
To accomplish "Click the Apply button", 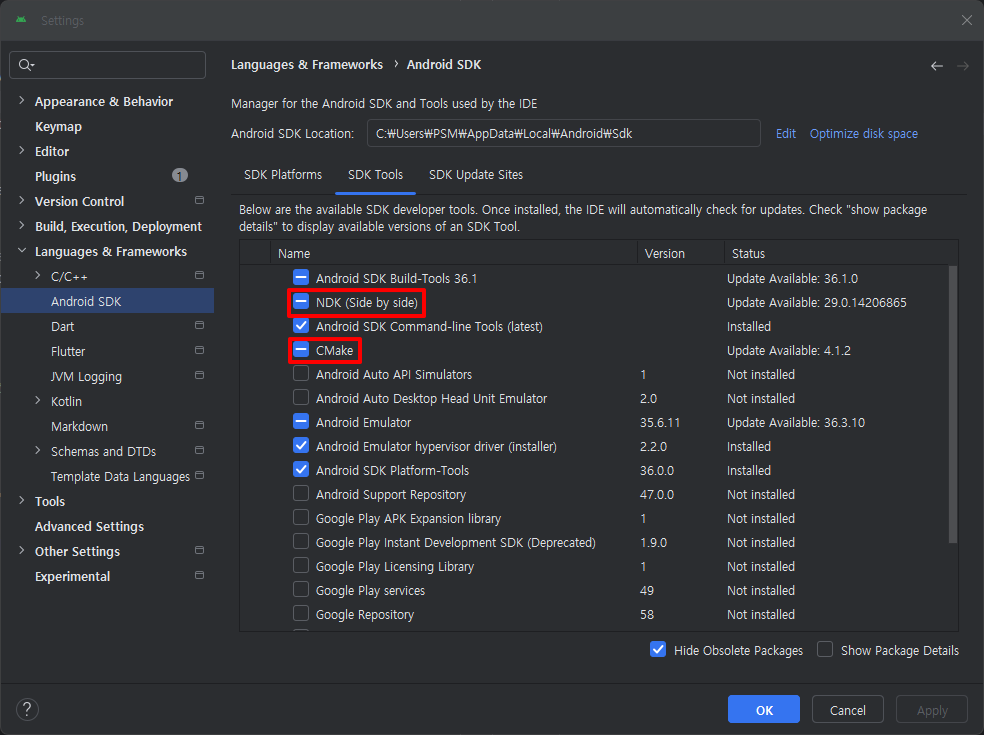I will coord(932,709).
